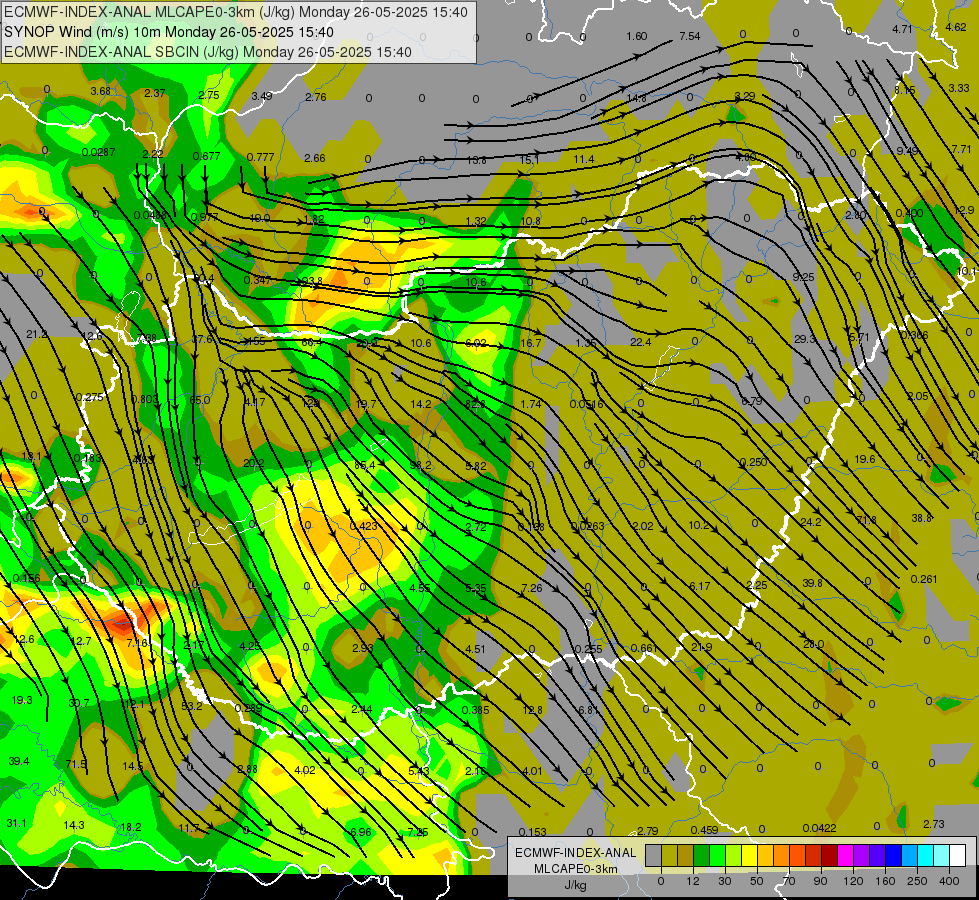
Task: Click the dark green legend swatch
Action: (x=702, y=855)
